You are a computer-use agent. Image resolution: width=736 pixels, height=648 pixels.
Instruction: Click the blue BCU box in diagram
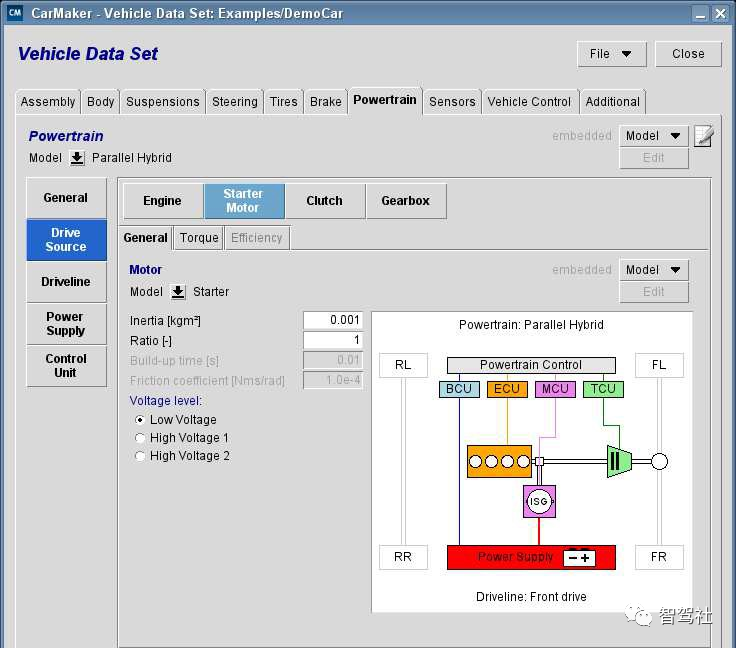point(459,389)
